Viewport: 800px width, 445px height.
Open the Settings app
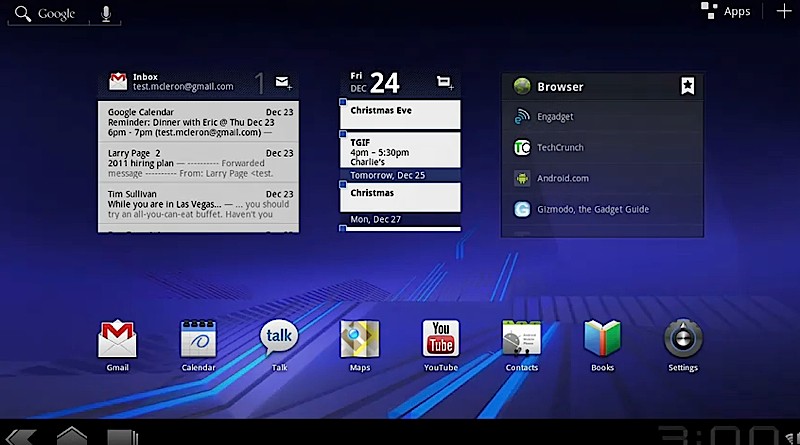pos(683,340)
